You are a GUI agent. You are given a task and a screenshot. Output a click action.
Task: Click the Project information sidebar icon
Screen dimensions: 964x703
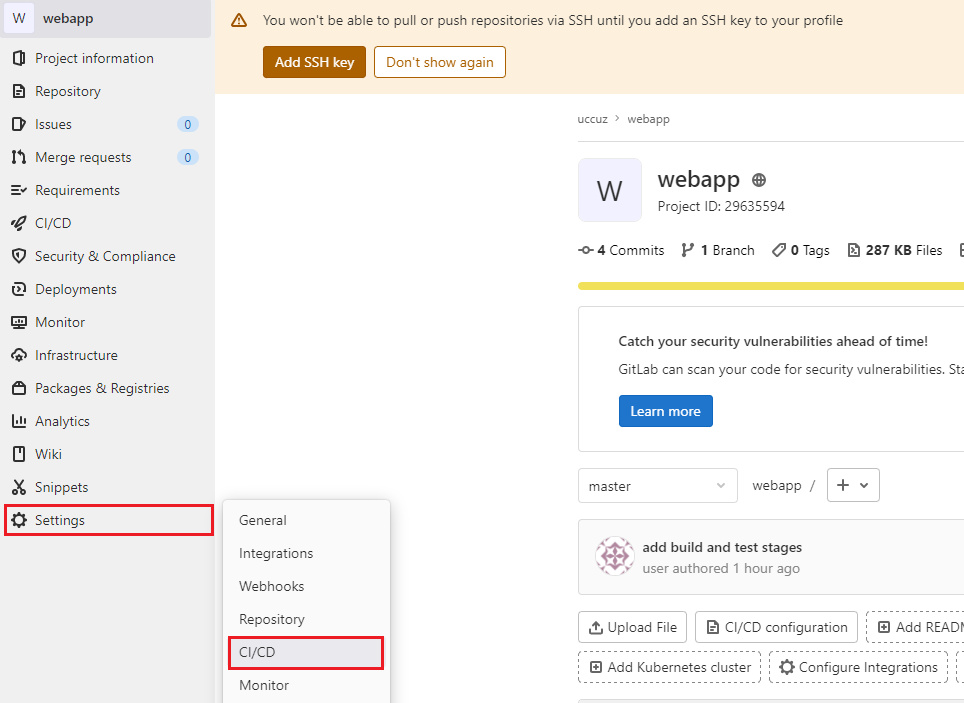18,58
